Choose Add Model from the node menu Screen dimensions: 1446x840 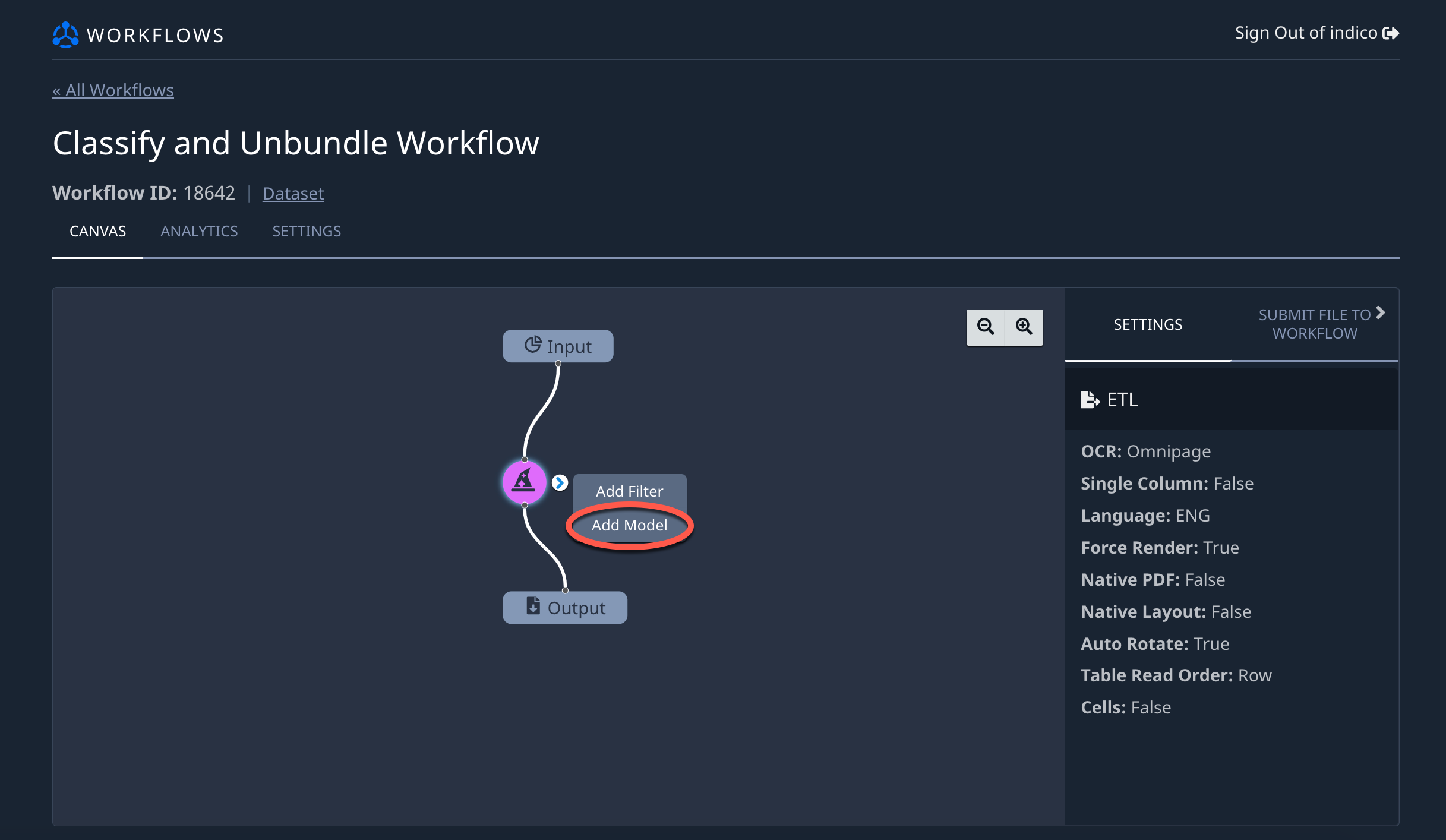pyautogui.click(x=630, y=525)
